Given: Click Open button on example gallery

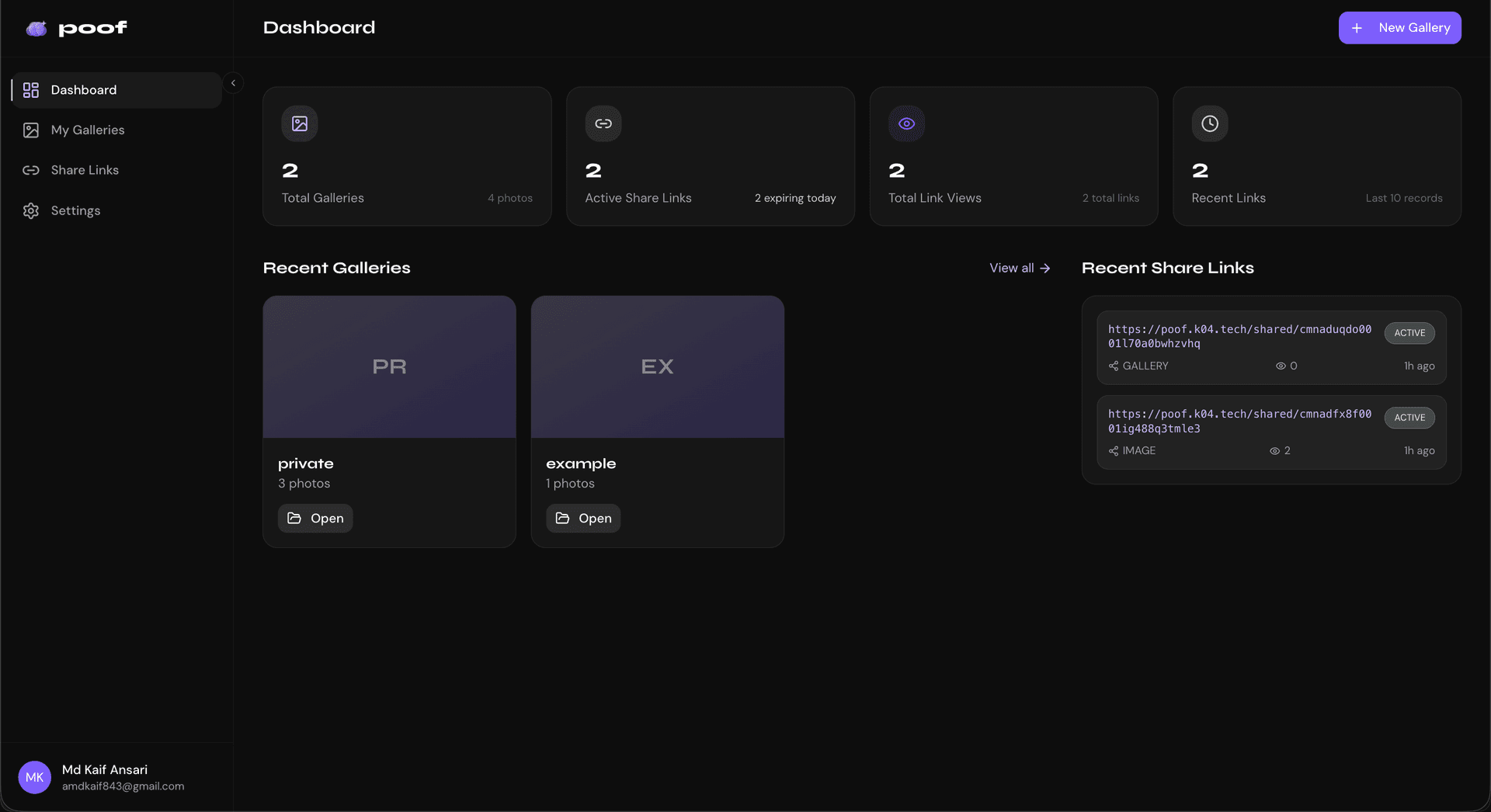Looking at the screenshot, I should pyautogui.click(x=583, y=519).
